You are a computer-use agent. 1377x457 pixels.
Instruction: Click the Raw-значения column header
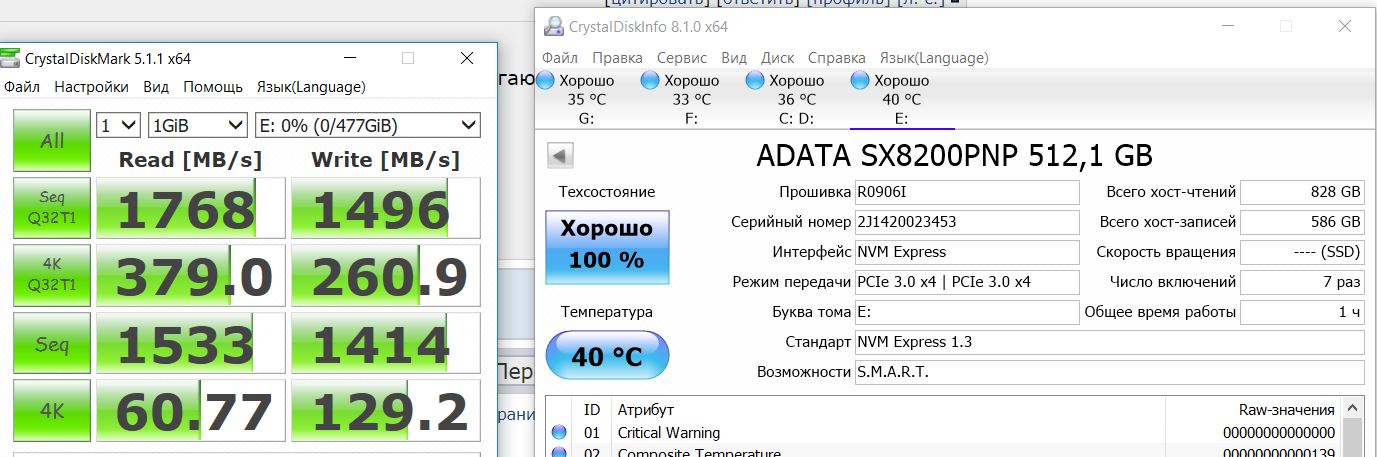[x=1287, y=410]
